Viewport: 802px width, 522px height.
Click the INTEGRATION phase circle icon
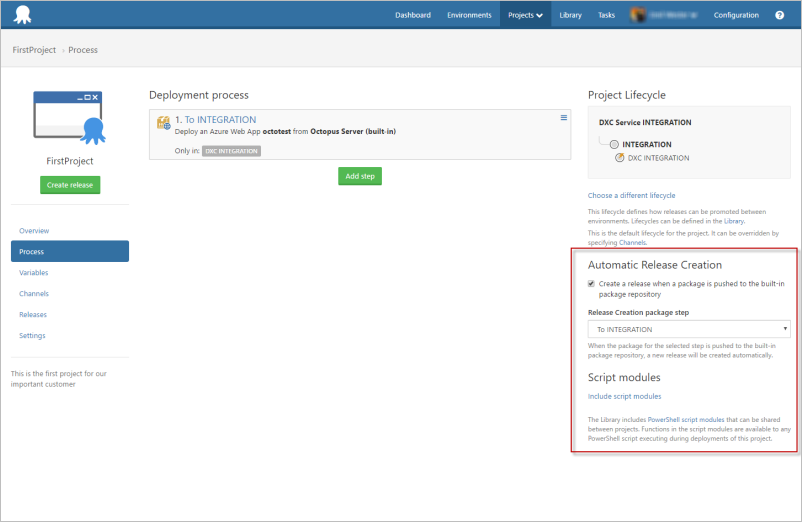click(614, 144)
